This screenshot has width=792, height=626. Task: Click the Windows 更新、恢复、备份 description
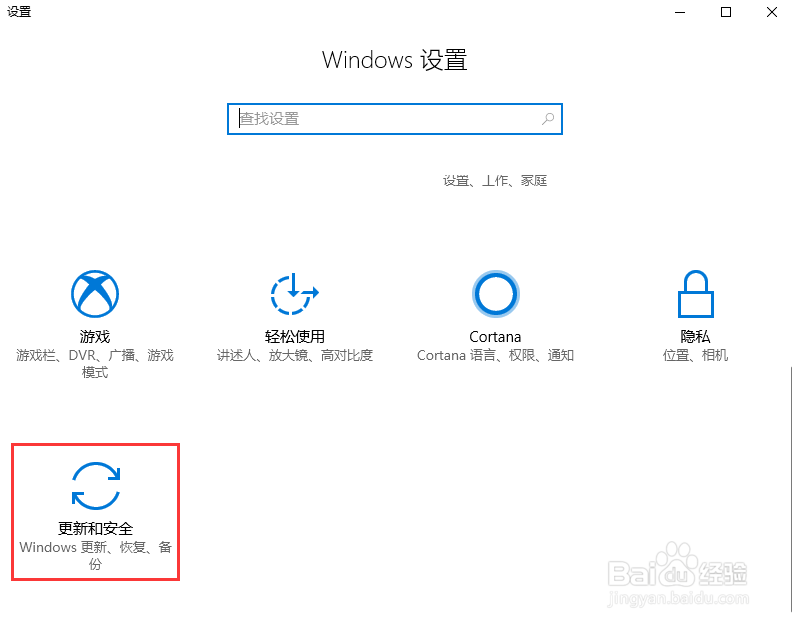(x=95, y=556)
